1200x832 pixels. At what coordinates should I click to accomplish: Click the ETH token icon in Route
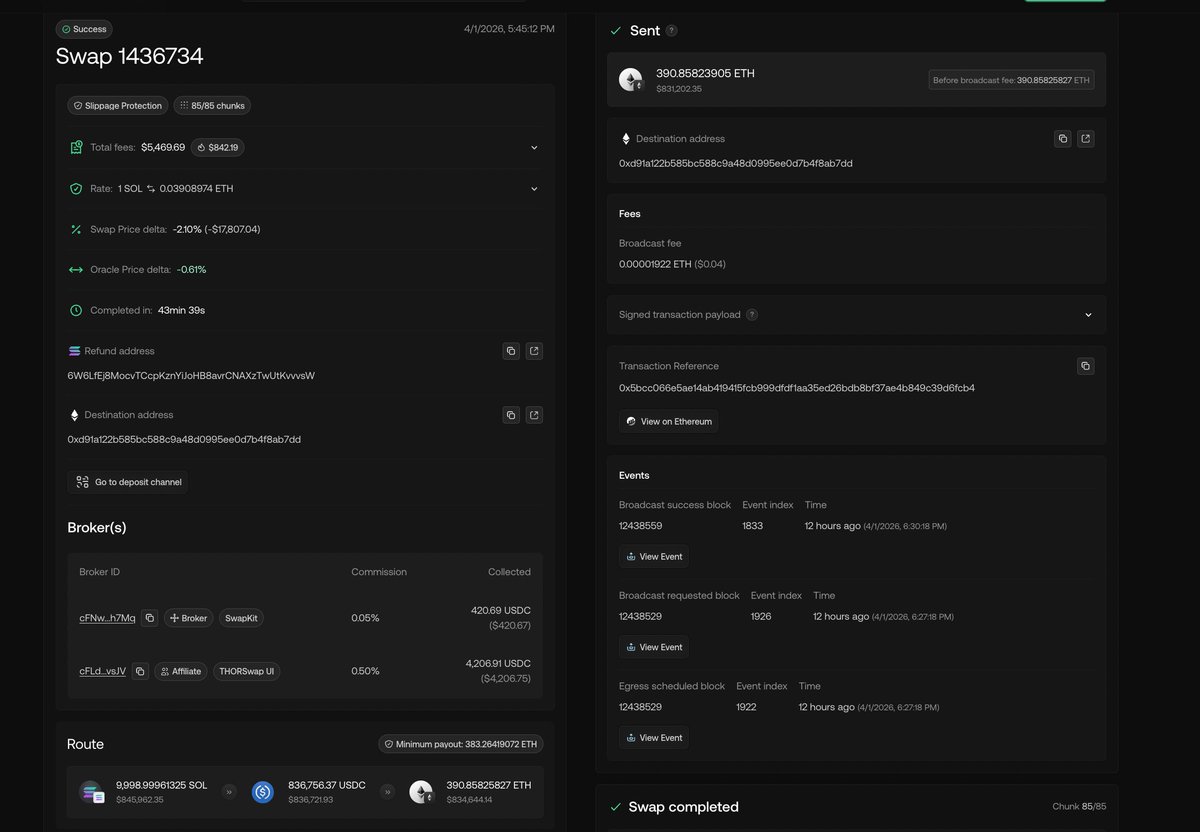(422, 792)
